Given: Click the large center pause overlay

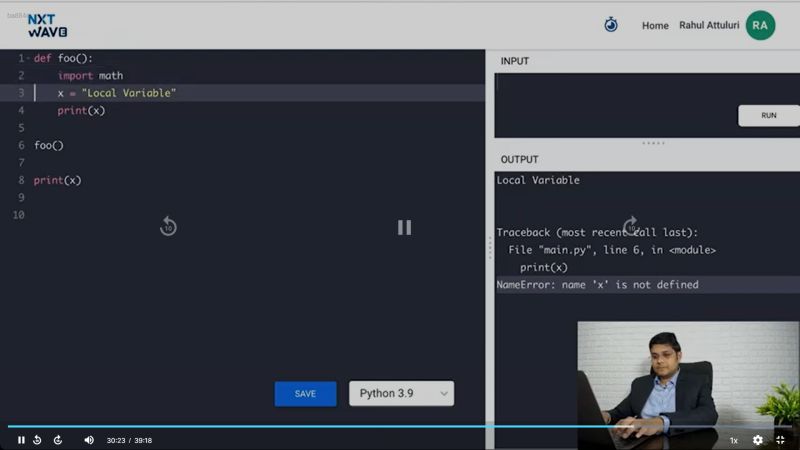Looking at the screenshot, I should [x=405, y=227].
